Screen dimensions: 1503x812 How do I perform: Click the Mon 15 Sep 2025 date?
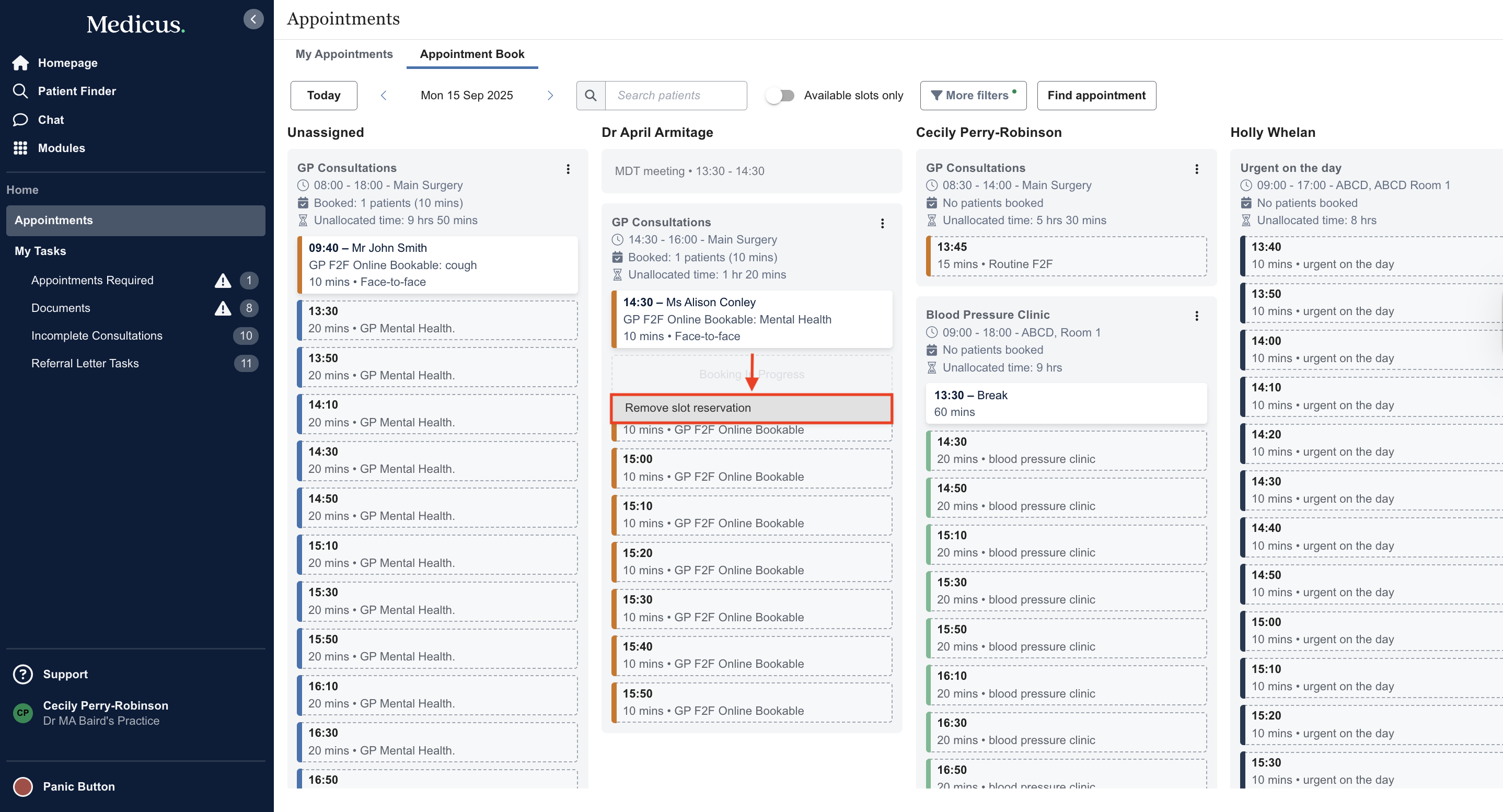click(x=467, y=95)
